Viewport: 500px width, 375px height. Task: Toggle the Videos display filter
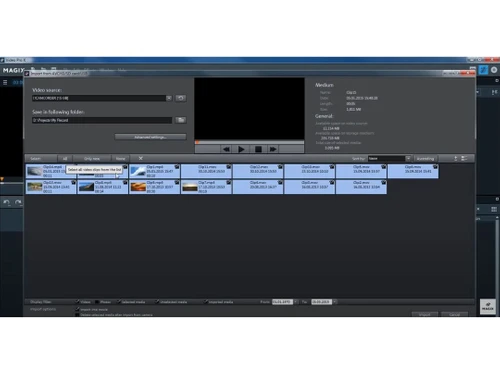pos(78,302)
